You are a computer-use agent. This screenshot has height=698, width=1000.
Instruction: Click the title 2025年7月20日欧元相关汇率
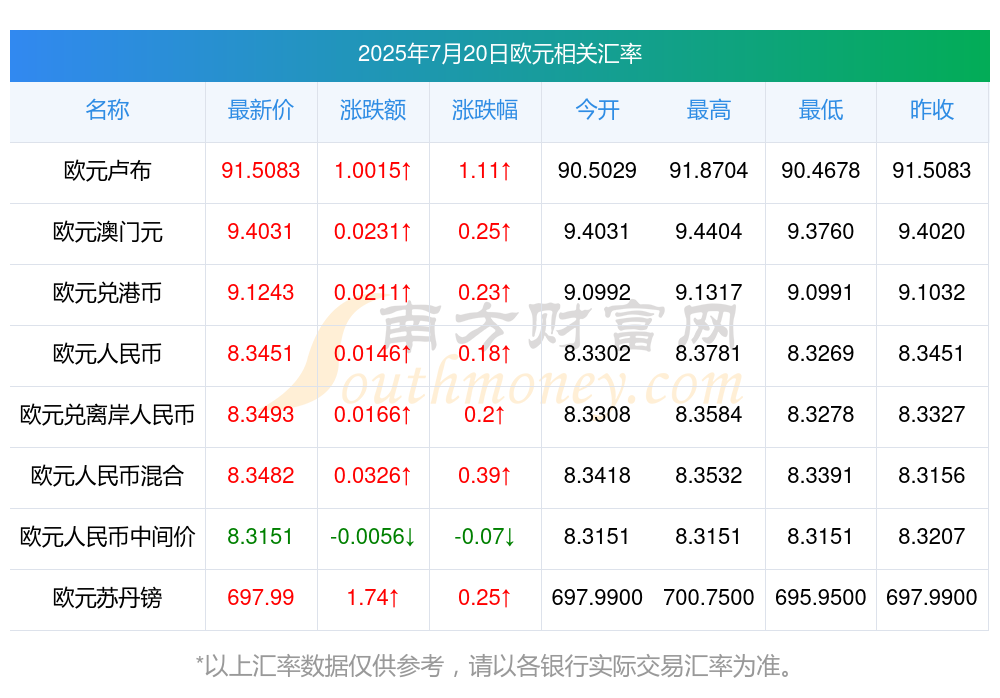(499, 54)
